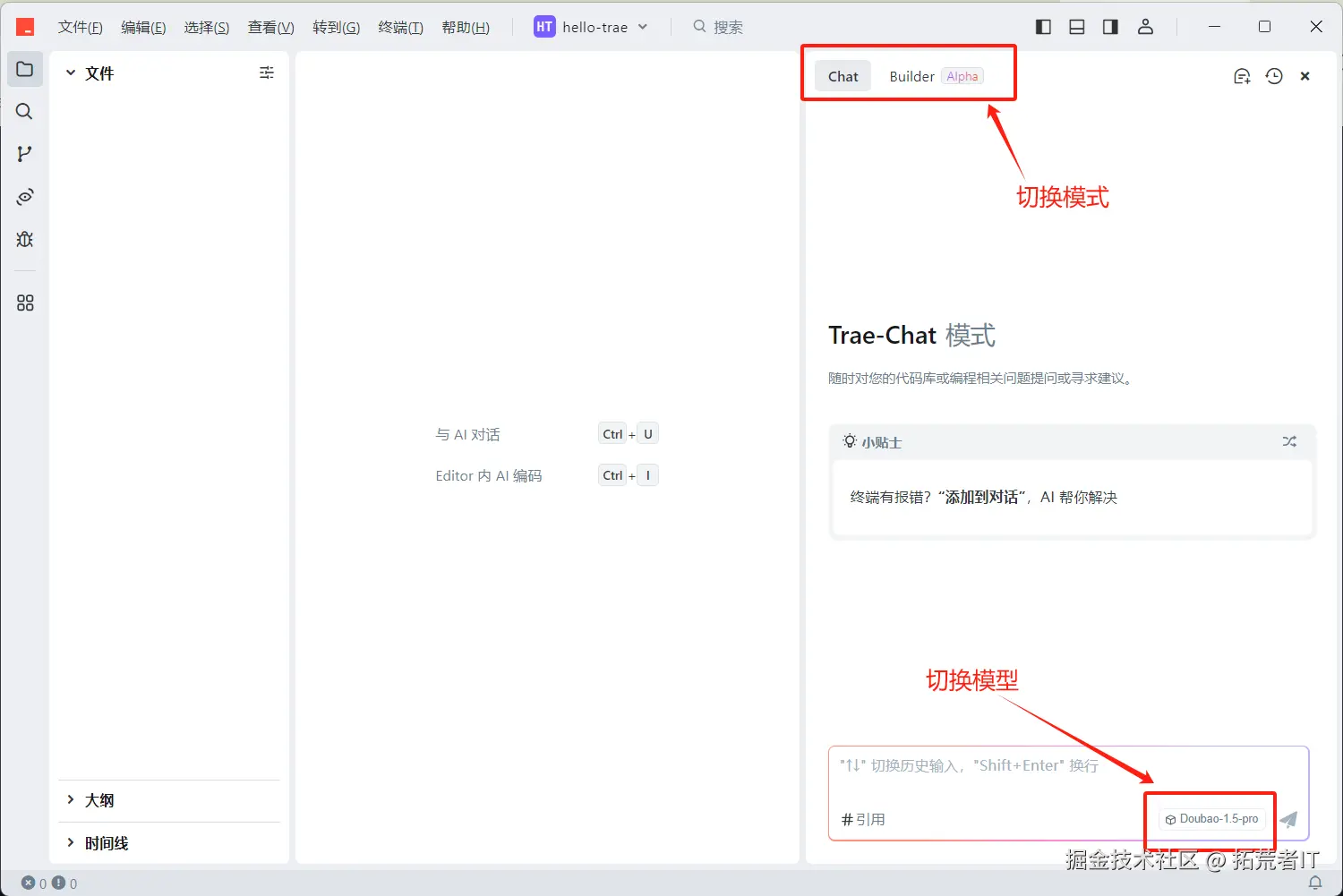
Task: Click the warnings count status icon
Action: (x=64, y=883)
